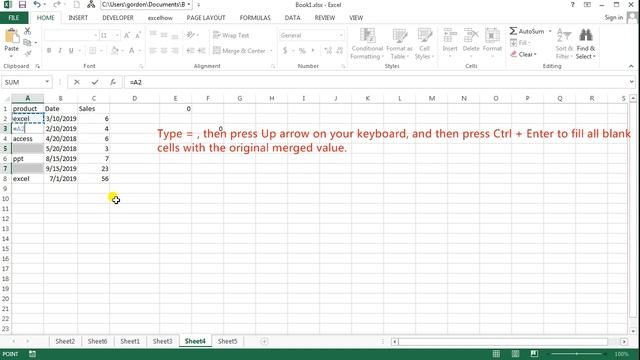Open the file path dropdown in toolbar
The width and height of the screenshot is (640, 360).
pyautogui.click(x=189, y=5)
